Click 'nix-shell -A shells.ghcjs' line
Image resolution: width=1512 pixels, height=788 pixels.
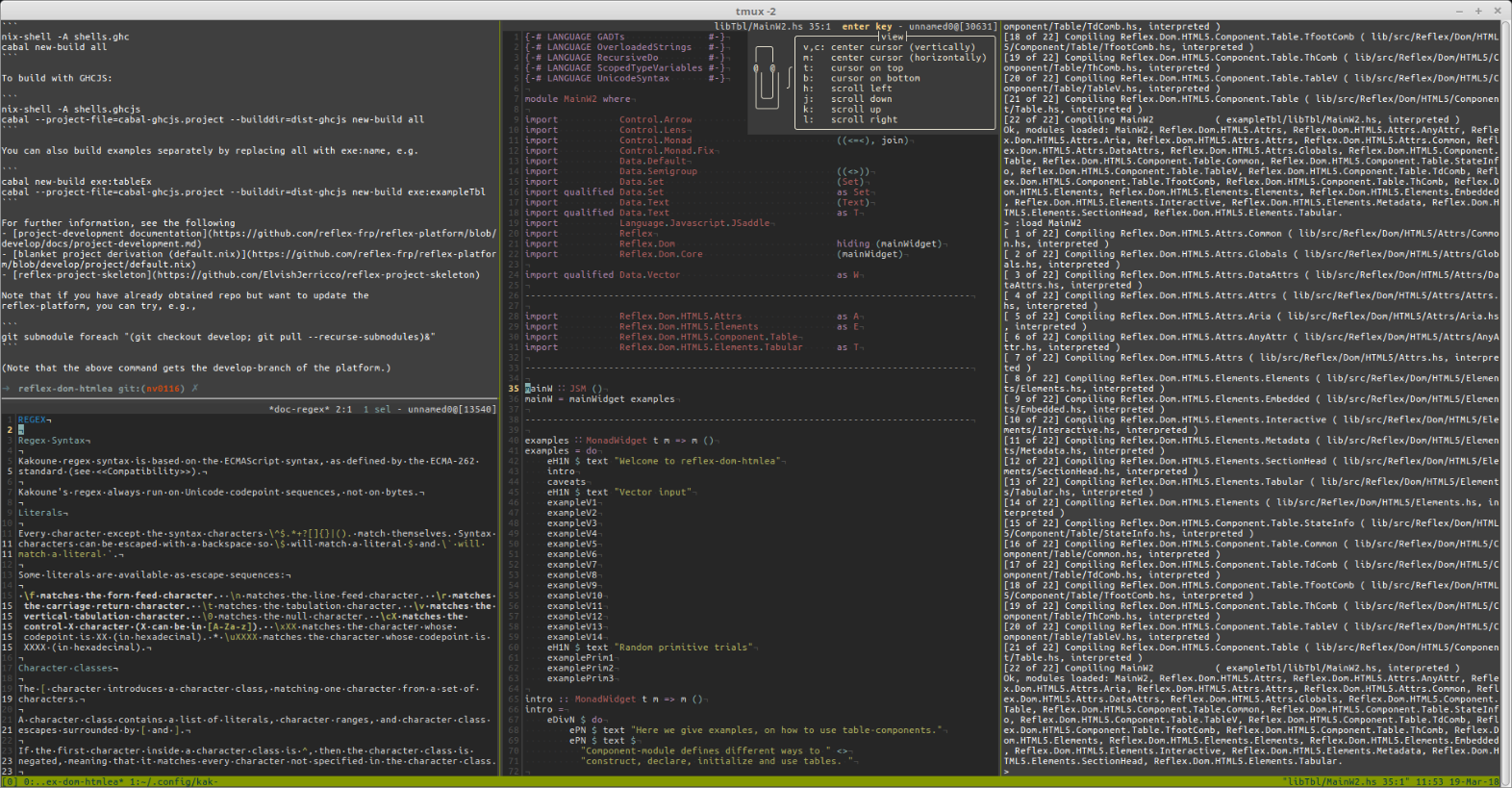(x=71, y=110)
